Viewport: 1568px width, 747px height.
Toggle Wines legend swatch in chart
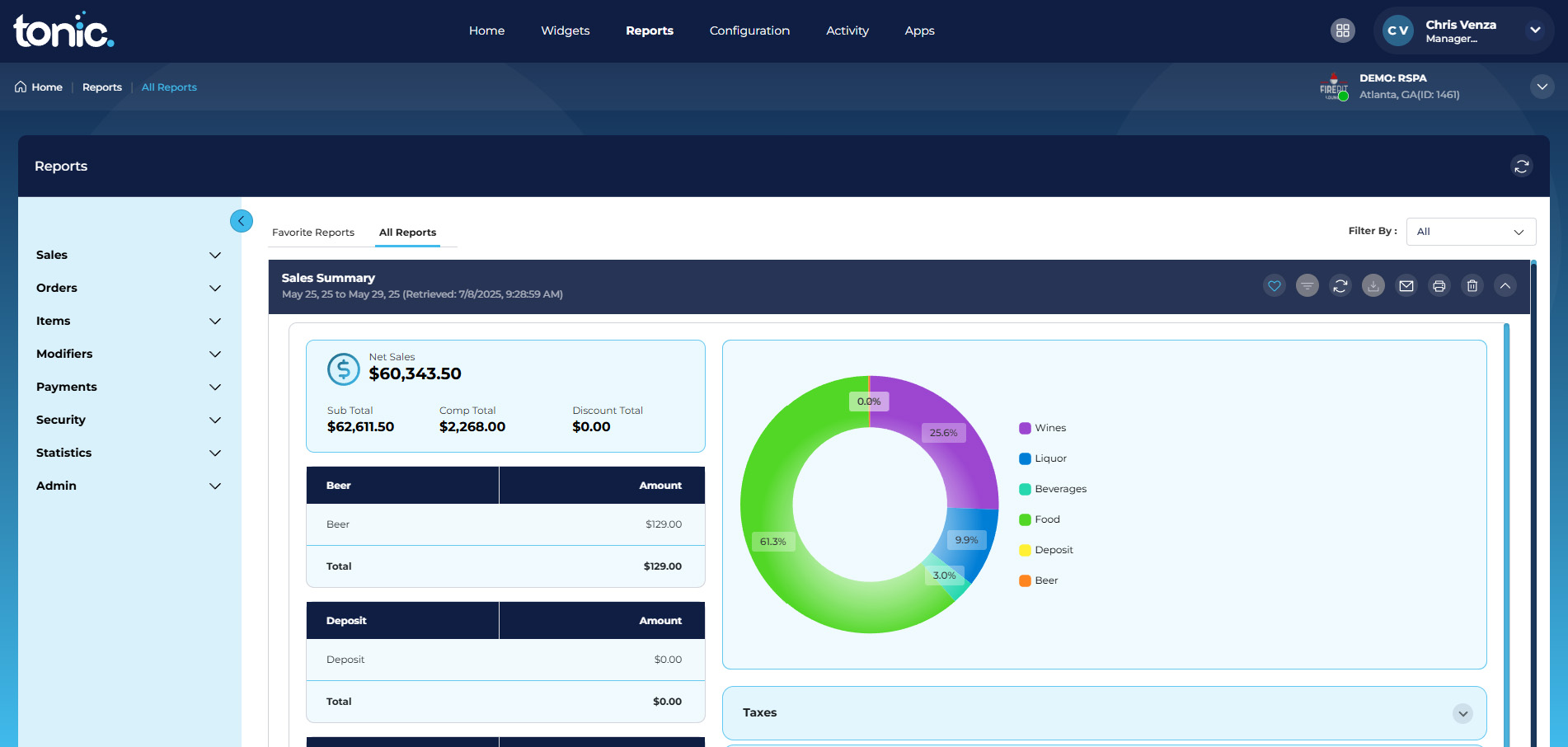pos(1025,428)
